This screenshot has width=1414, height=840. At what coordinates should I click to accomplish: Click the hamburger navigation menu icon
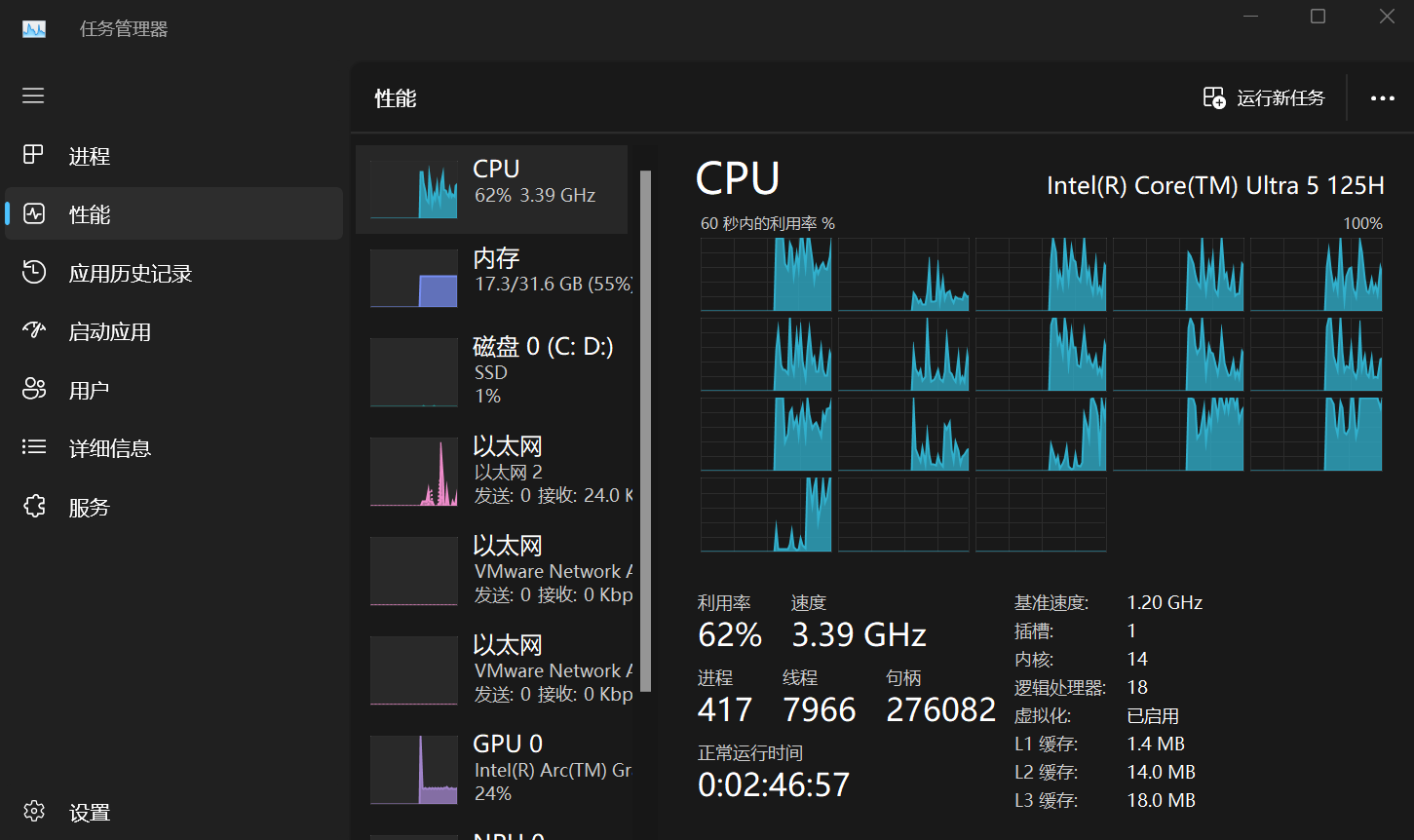click(x=33, y=95)
